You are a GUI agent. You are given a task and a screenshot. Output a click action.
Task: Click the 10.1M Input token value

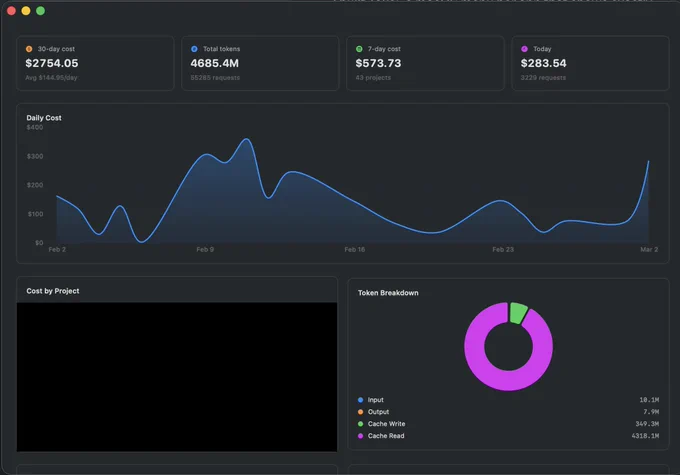pos(649,400)
